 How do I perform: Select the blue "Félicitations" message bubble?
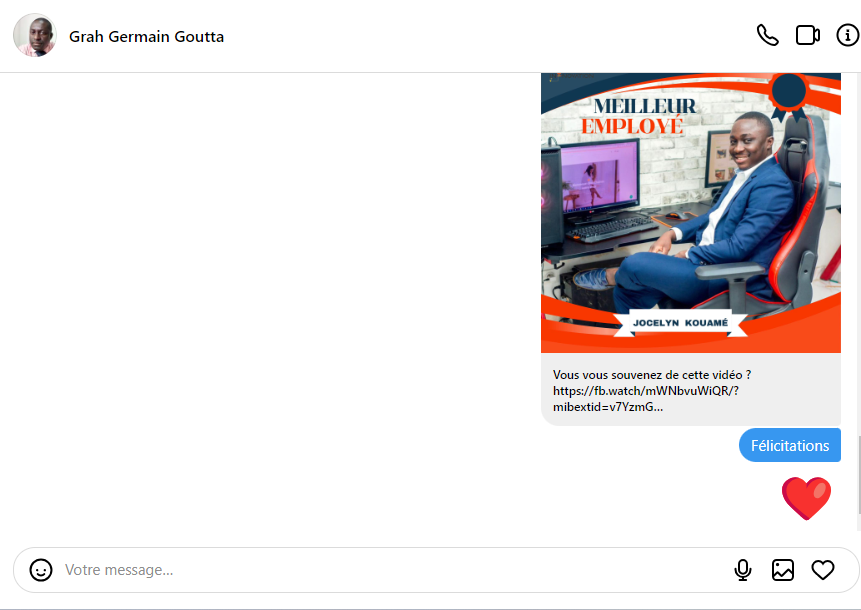click(790, 445)
